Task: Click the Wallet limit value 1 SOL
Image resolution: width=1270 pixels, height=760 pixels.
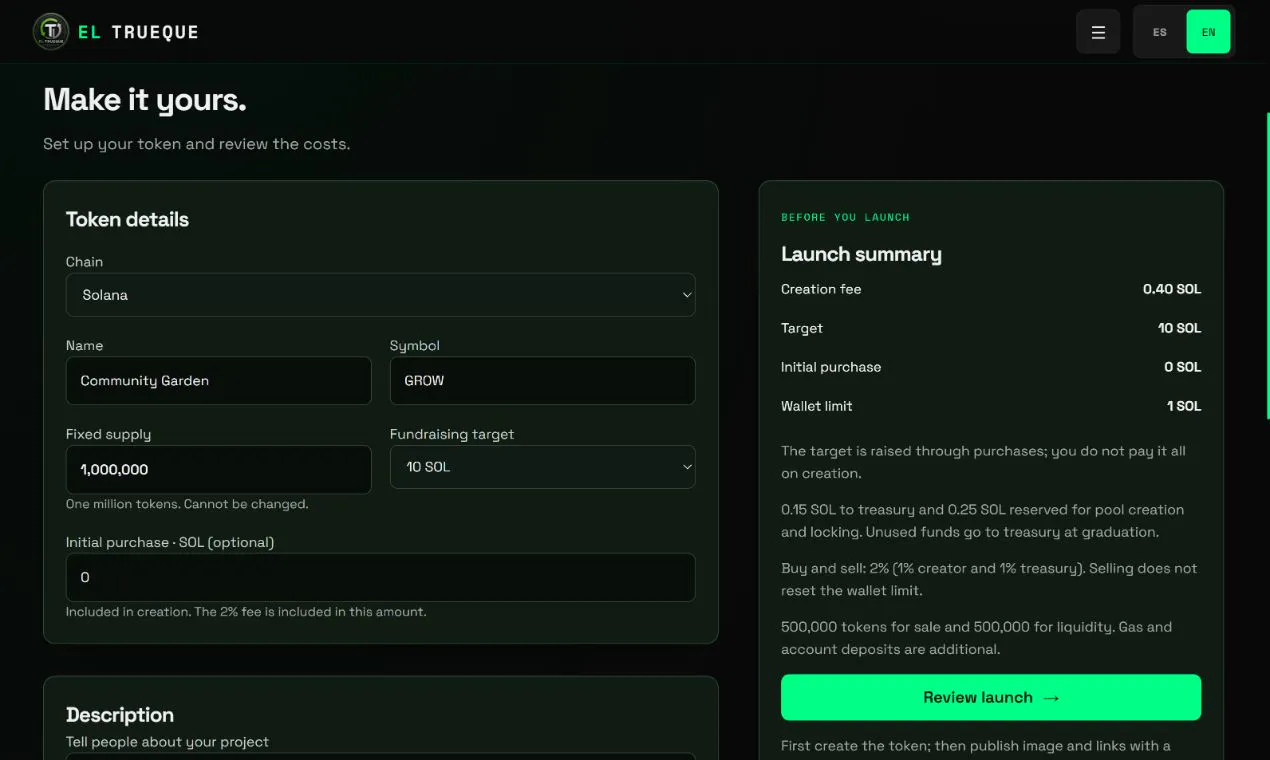Action: click(1184, 406)
